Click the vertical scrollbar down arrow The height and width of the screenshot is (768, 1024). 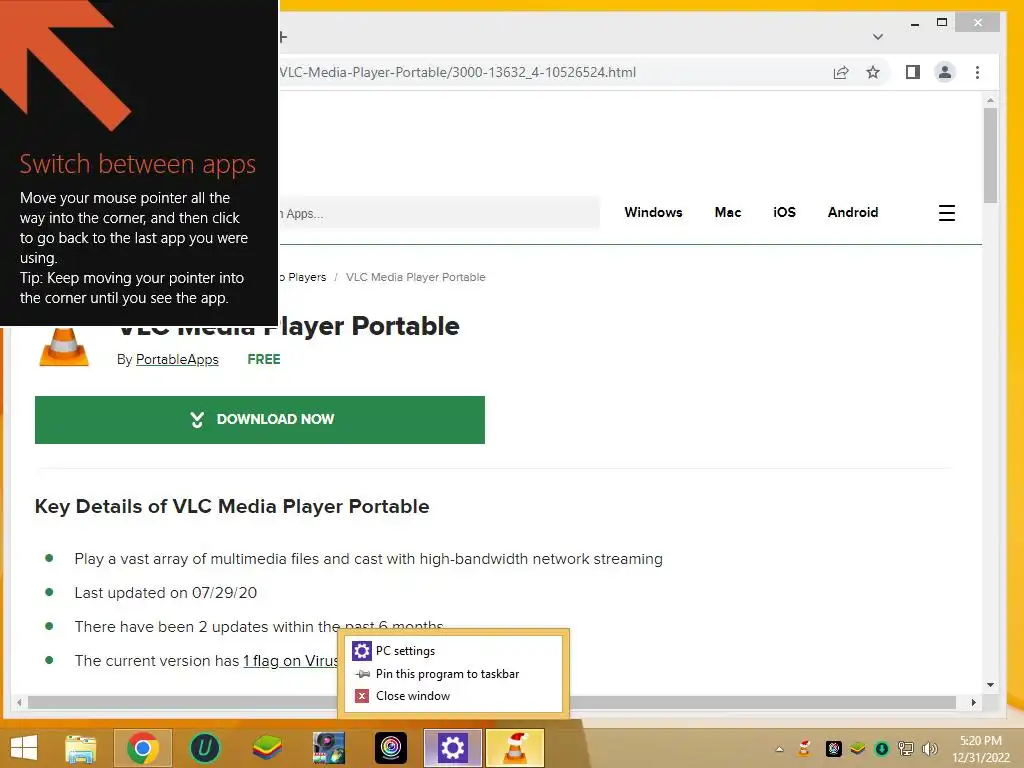tap(990, 685)
